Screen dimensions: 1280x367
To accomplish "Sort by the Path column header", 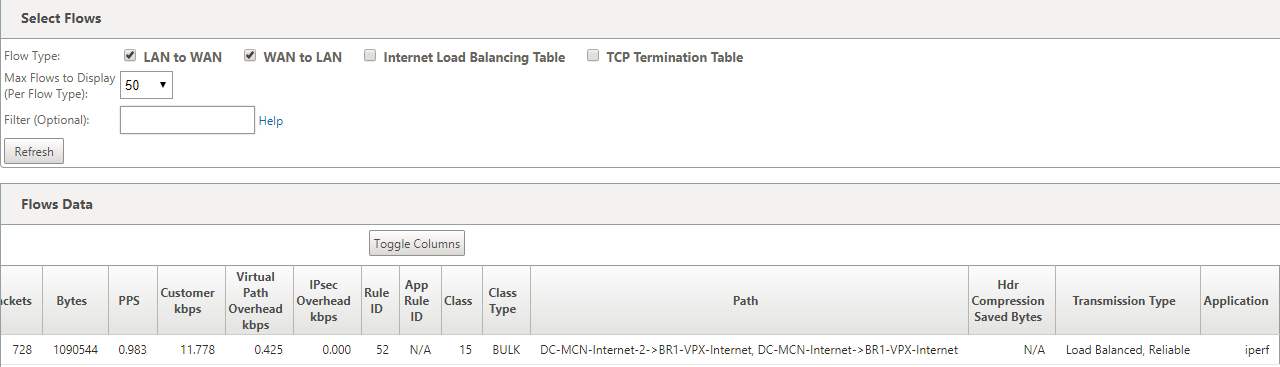I will [749, 301].
